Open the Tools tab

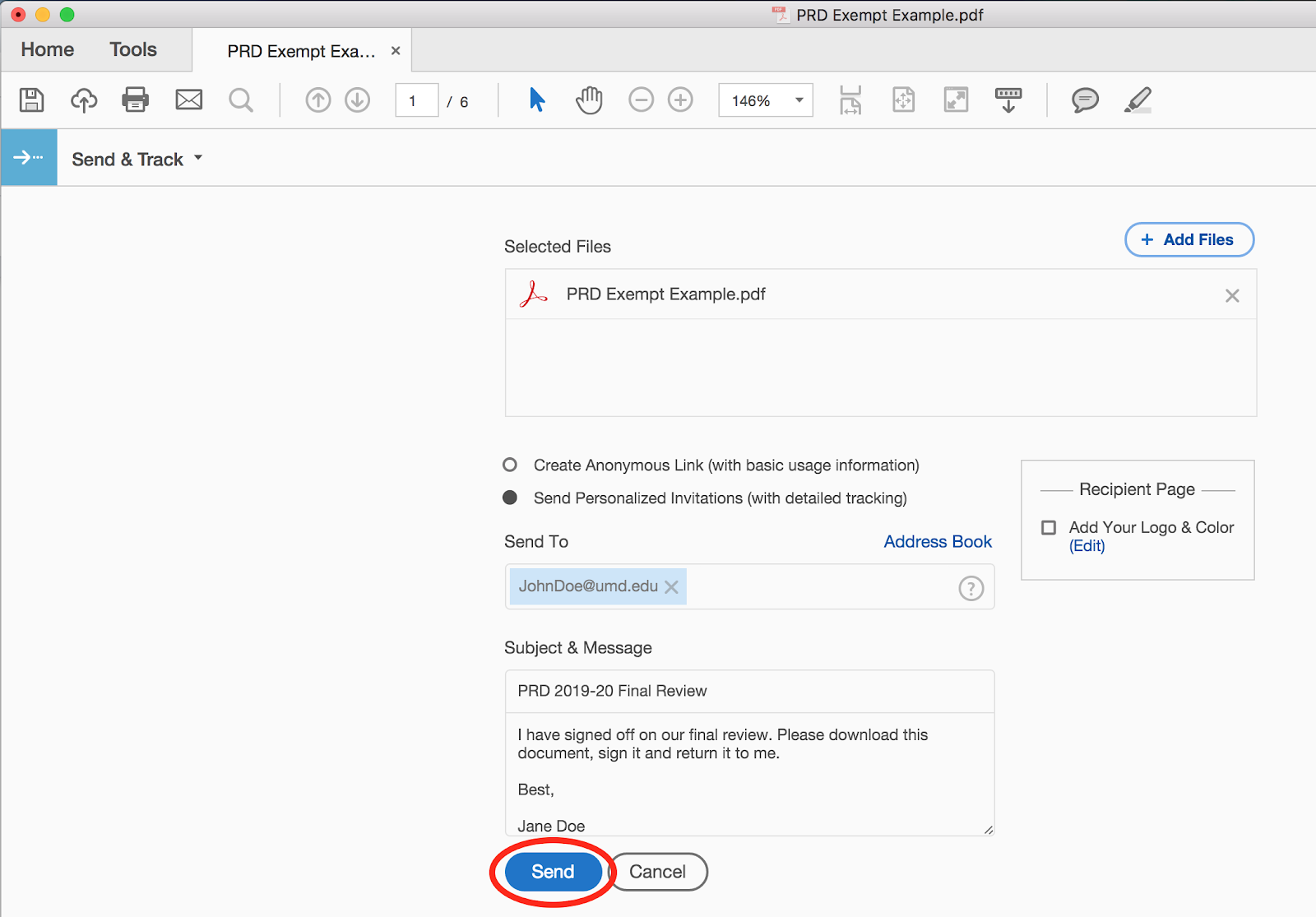(133, 49)
